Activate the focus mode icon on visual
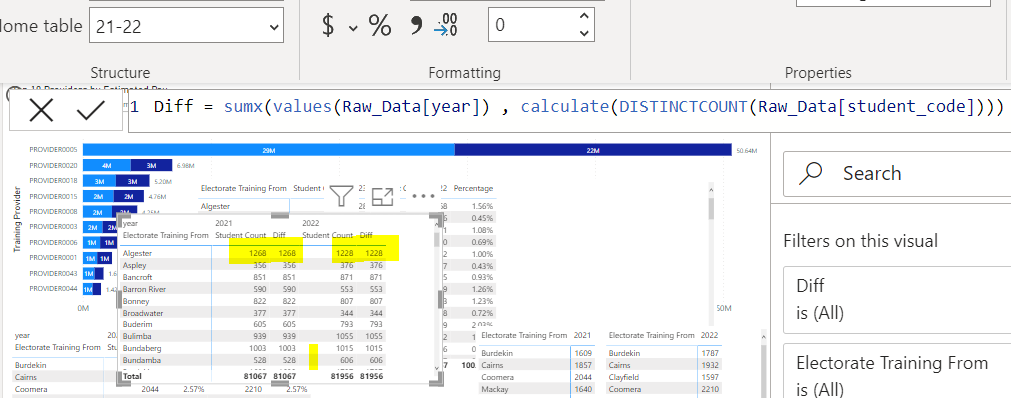The image size is (1011, 398). pyautogui.click(x=382, y=196)
